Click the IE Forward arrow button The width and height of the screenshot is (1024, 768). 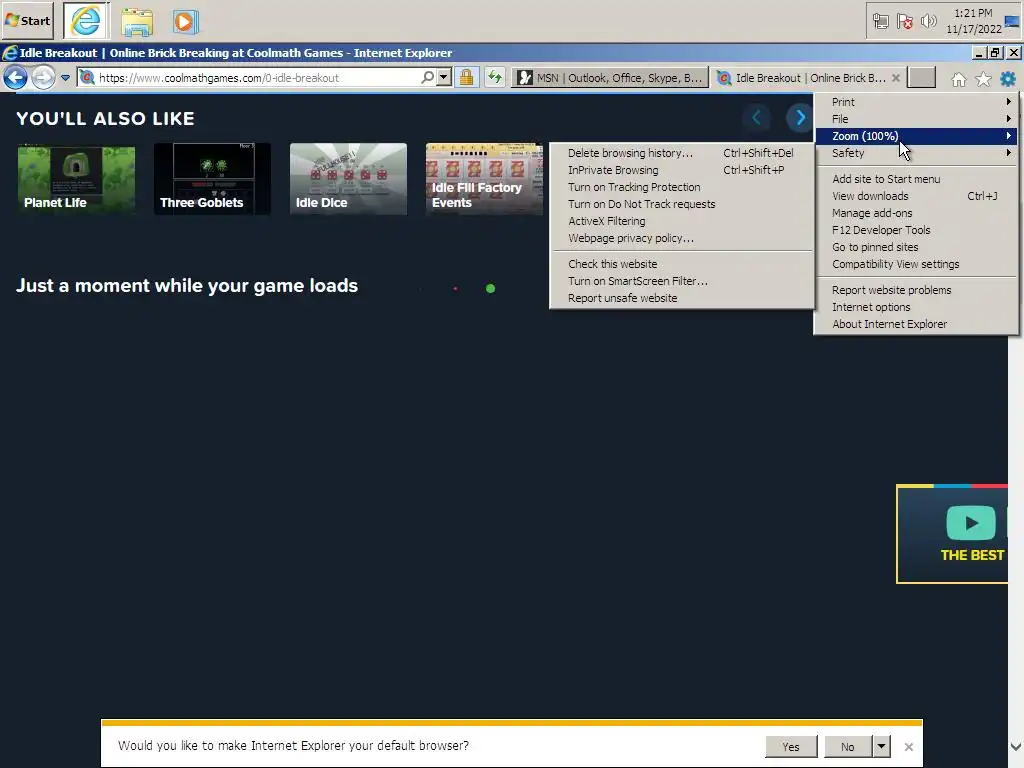(x=43, y=78)
